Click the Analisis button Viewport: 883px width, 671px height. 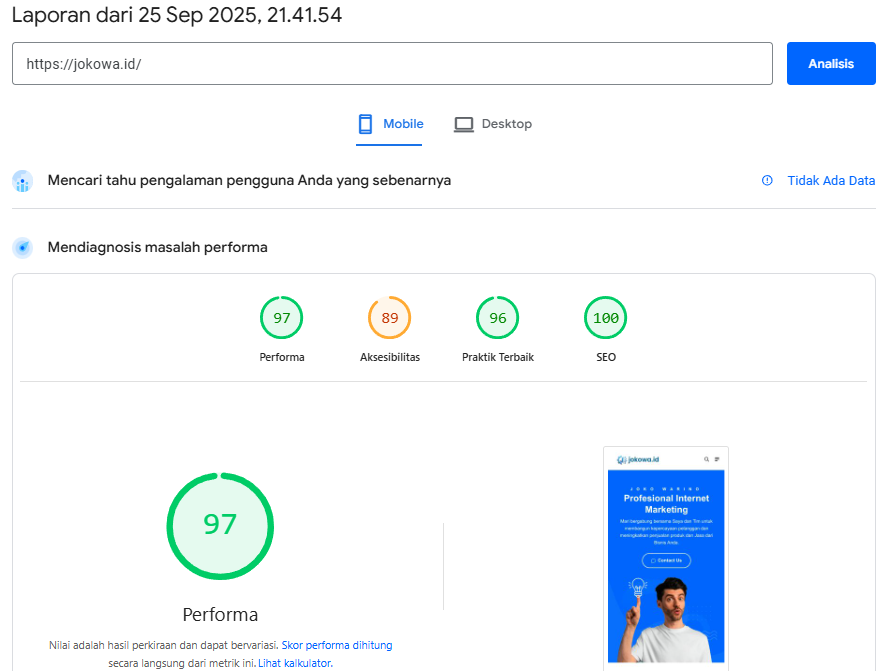click(x=830, y=63)
